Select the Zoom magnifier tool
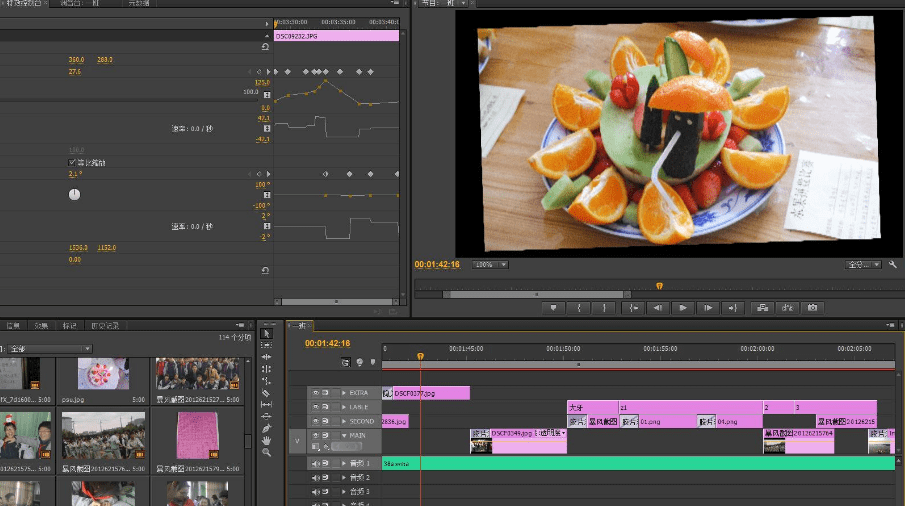Image resolution: width=905 pixels, height=506 pixels. click(267, 453)
